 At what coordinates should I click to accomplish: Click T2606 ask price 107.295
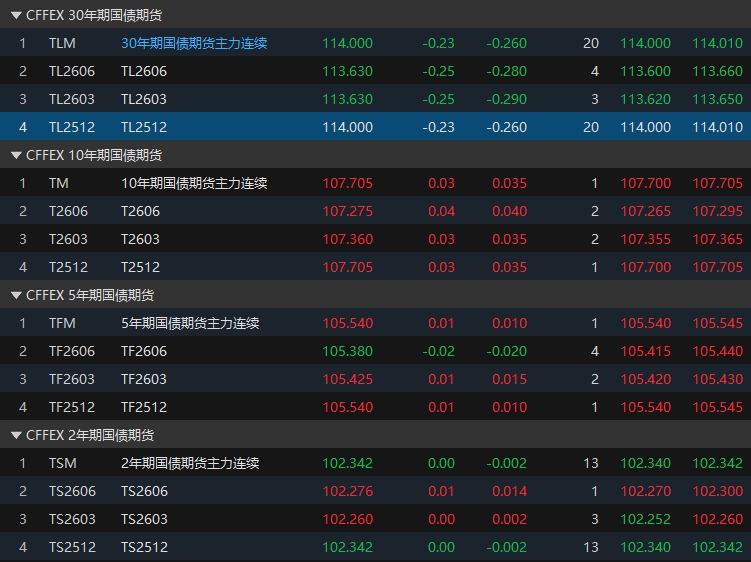click(x=717, y=211)
